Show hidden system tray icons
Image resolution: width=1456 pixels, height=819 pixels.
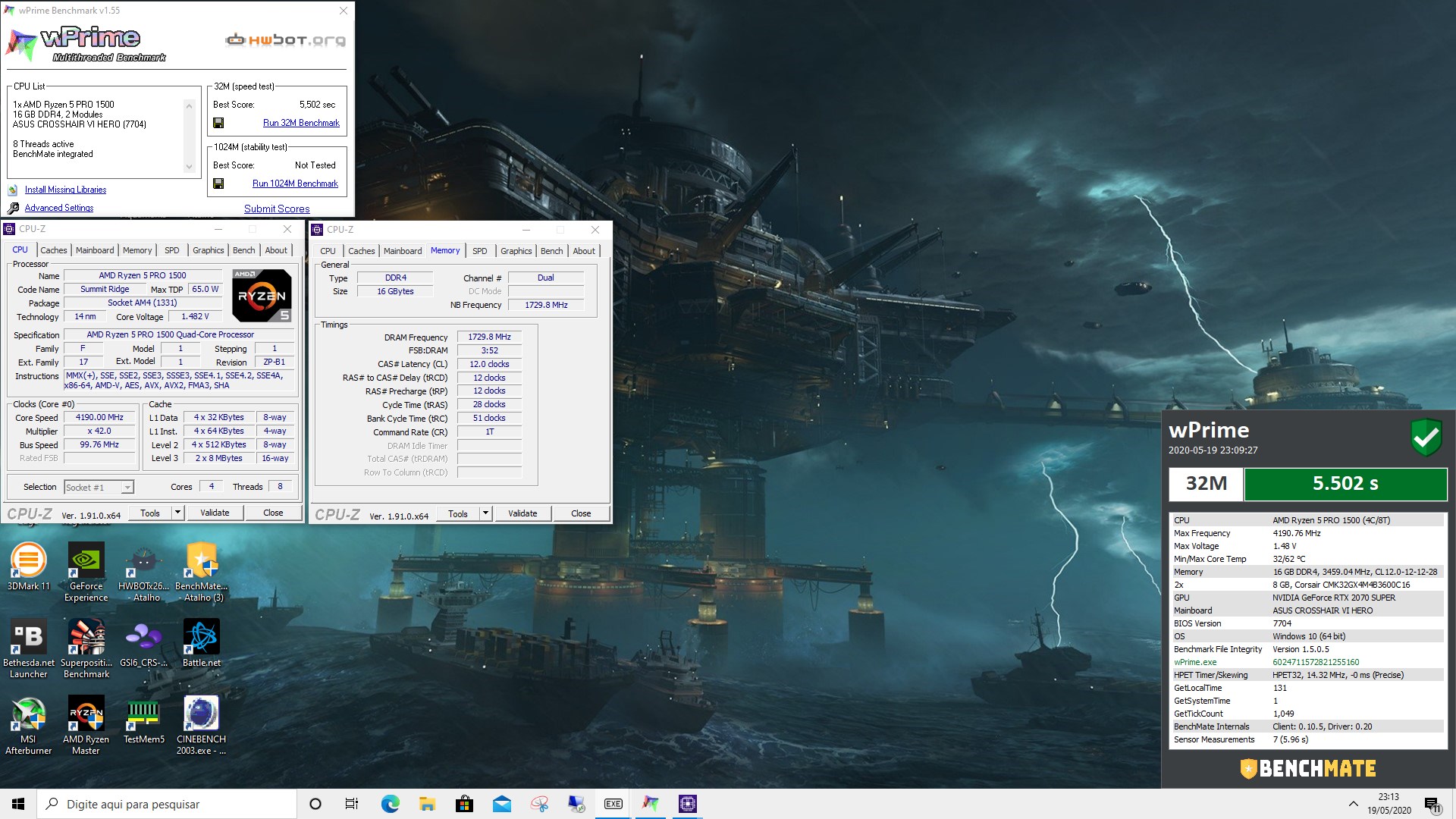coord(1353,804)
